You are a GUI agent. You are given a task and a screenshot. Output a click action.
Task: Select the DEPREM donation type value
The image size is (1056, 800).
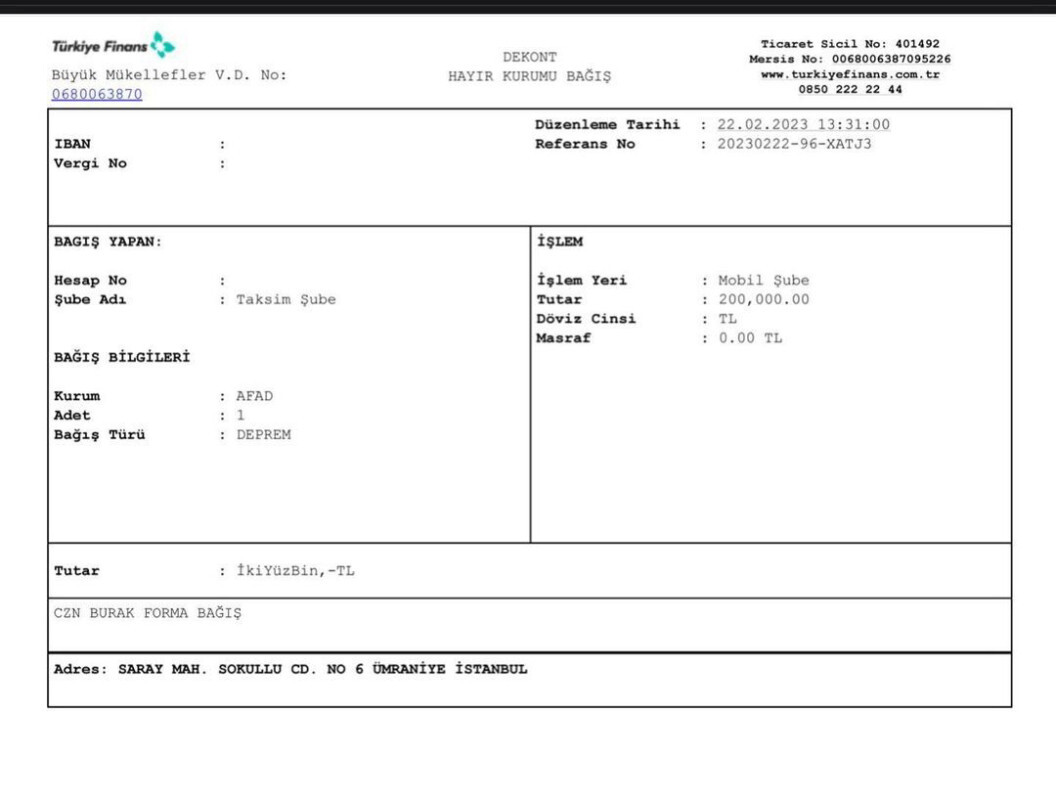click(x=263, y=435)
